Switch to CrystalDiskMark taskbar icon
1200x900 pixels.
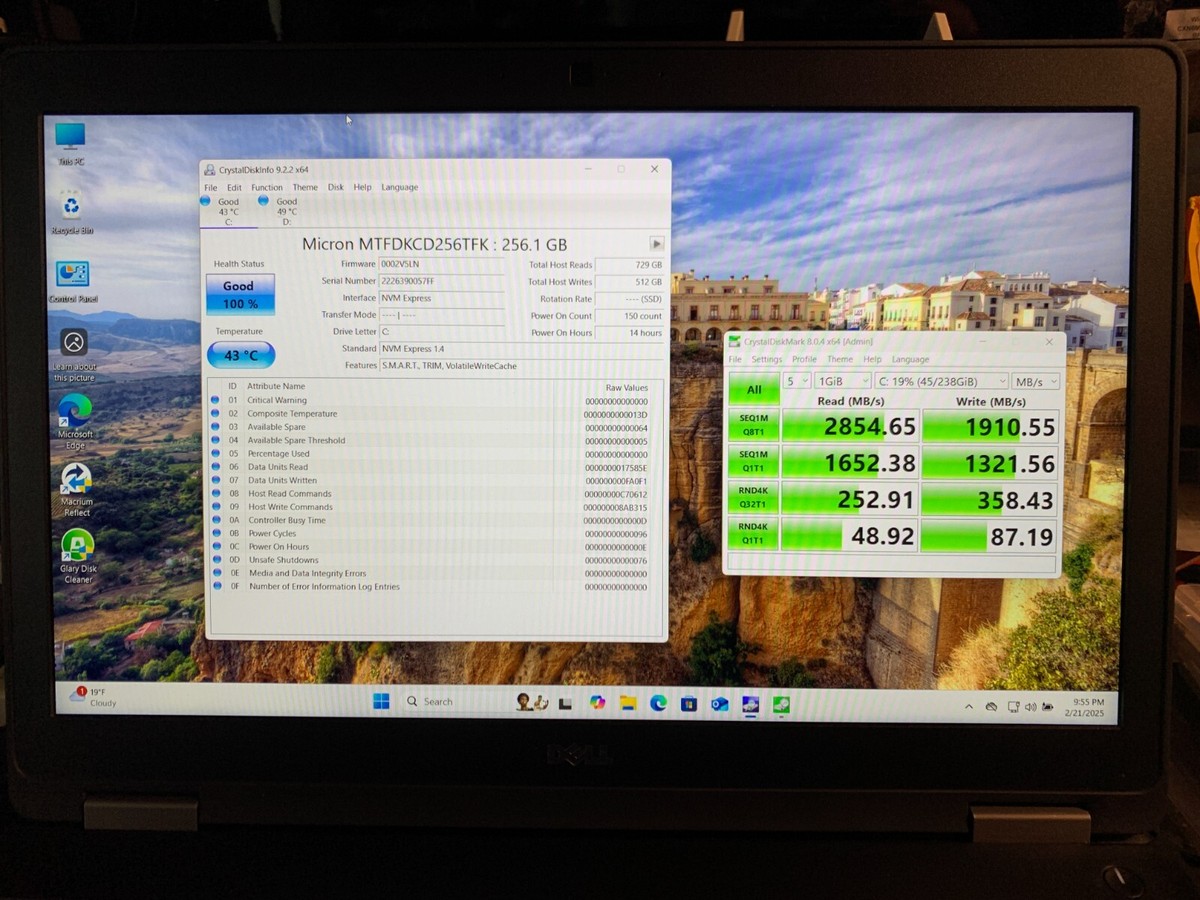coord(780,704)
